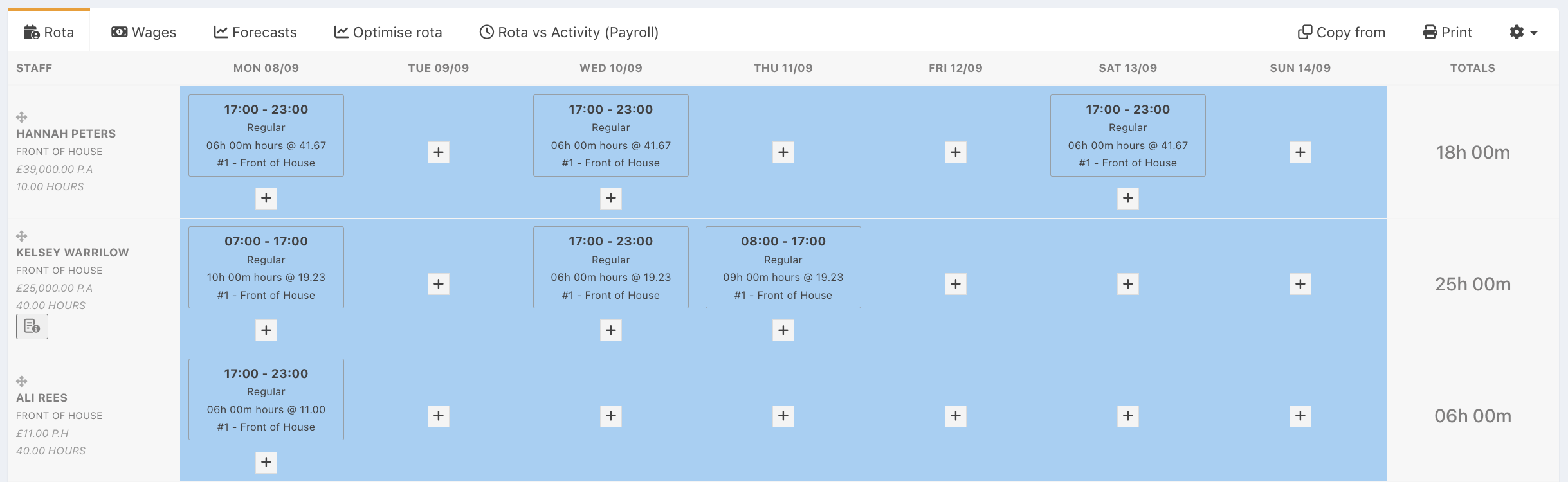Viewport: 1568px width, 482px height.
Task: Click the Print button
Action: 1447,32
